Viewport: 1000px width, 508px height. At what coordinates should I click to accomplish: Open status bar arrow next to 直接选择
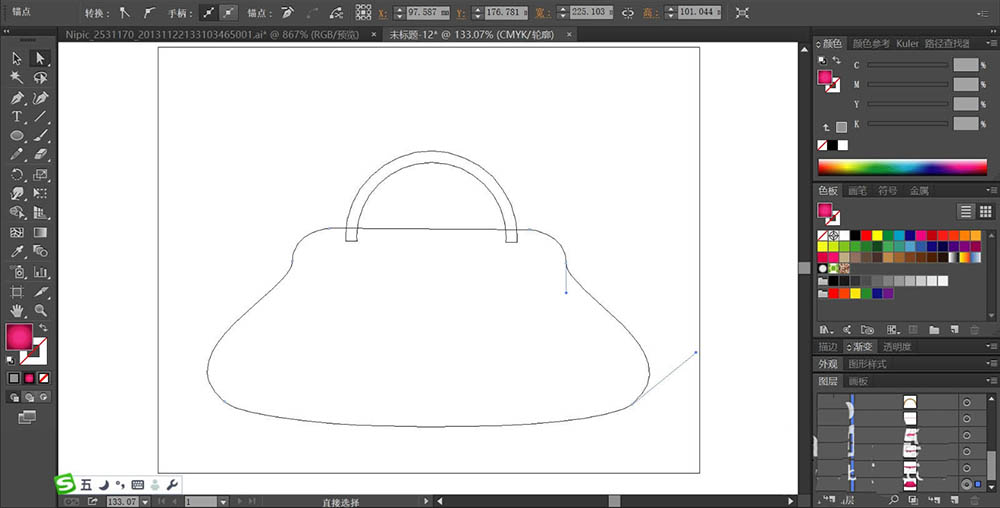[428, 502]
